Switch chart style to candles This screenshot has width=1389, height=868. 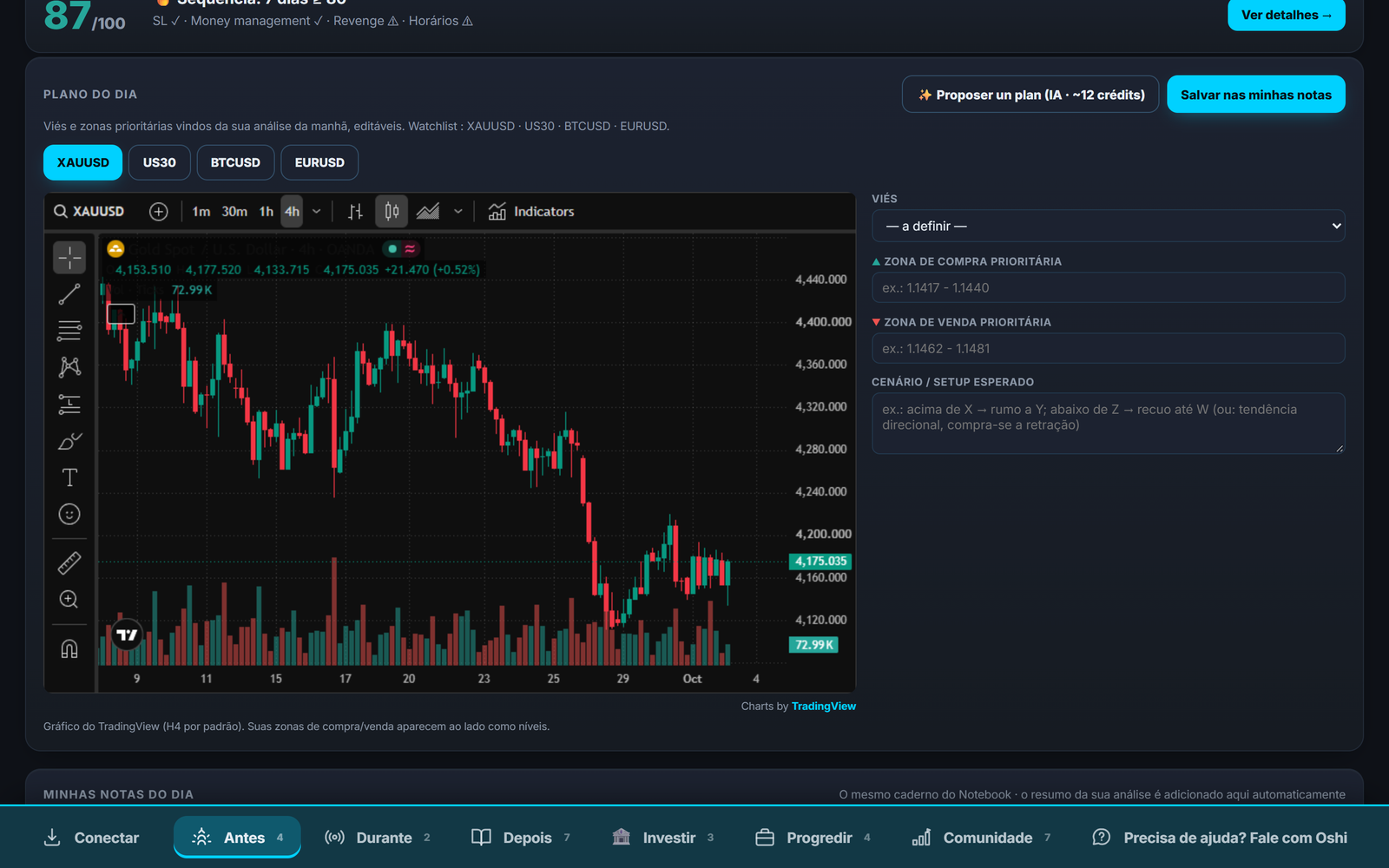click(392, 212)
